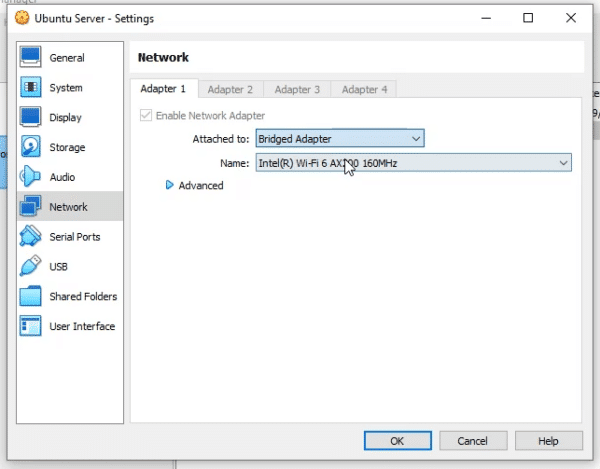Viewport: 600px width, 469px height.
Task: Click the Display monitor icon
Action: [31, 118]
